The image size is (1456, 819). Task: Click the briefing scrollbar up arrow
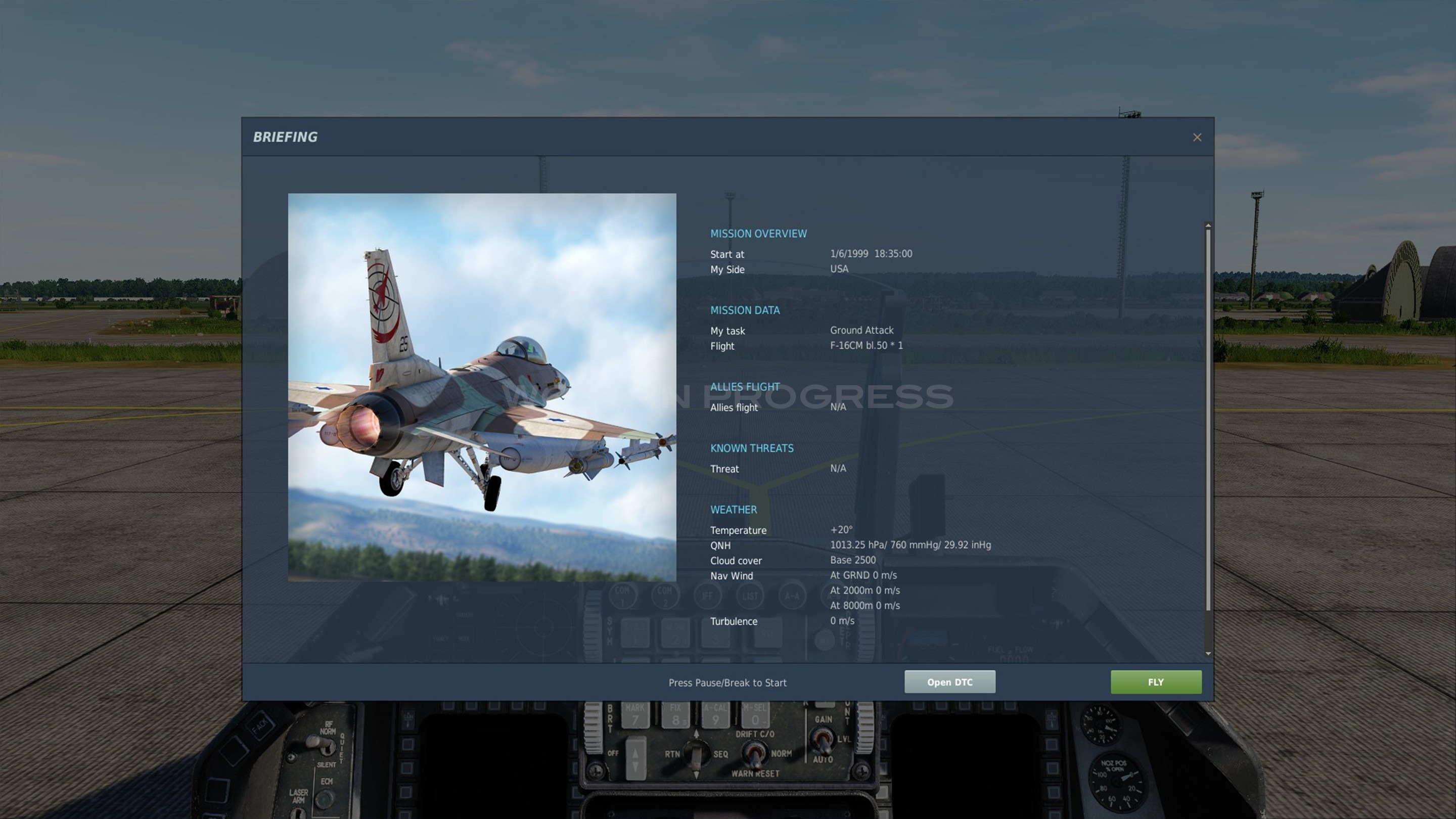tap(1208, 225)
